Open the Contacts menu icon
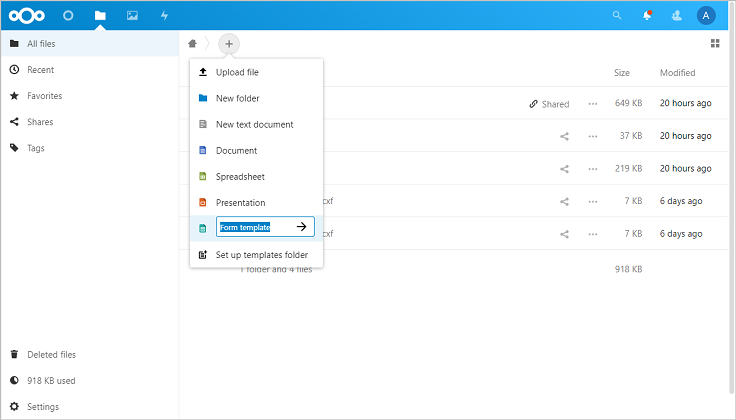736x420 pixels. click(x=677, y=16)
